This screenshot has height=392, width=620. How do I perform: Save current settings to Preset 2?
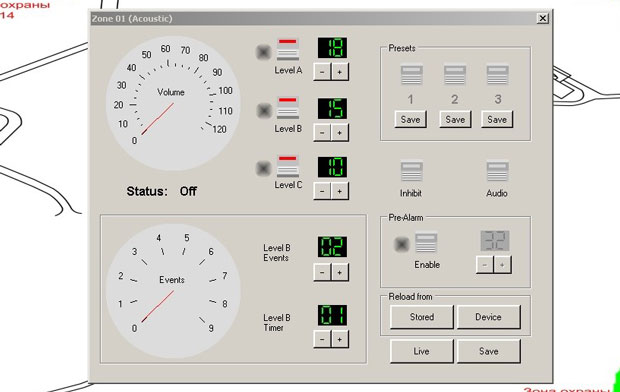pyautogui.click(x=455, y=119)
